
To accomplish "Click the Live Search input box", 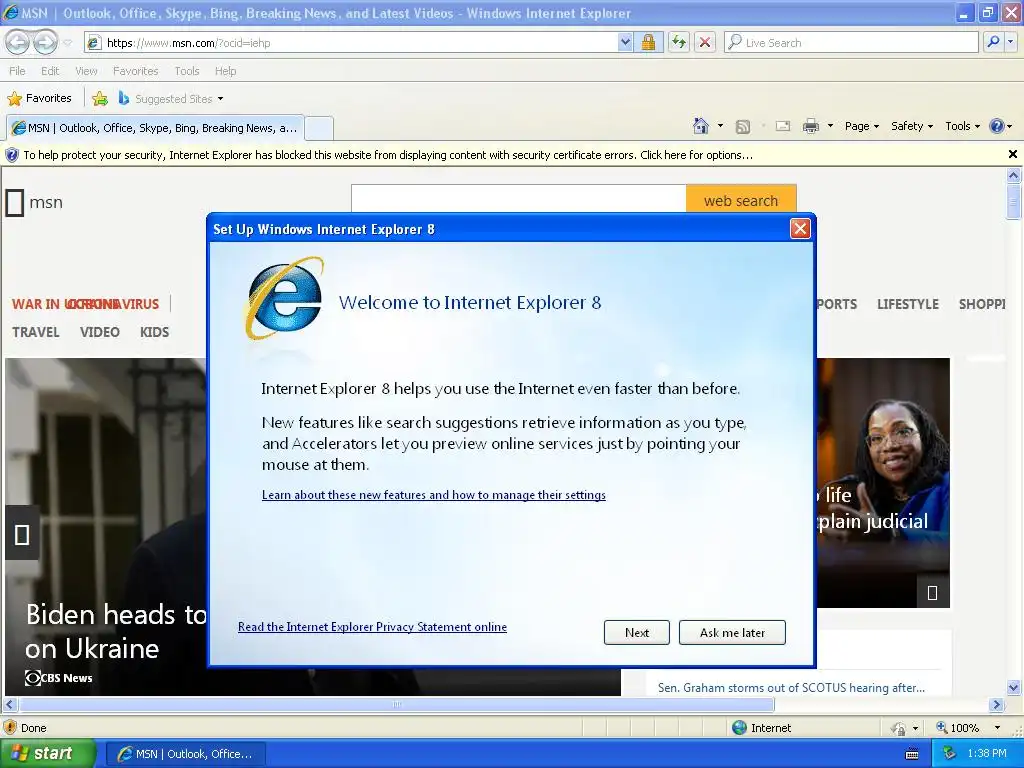I will tap(852, 42).
